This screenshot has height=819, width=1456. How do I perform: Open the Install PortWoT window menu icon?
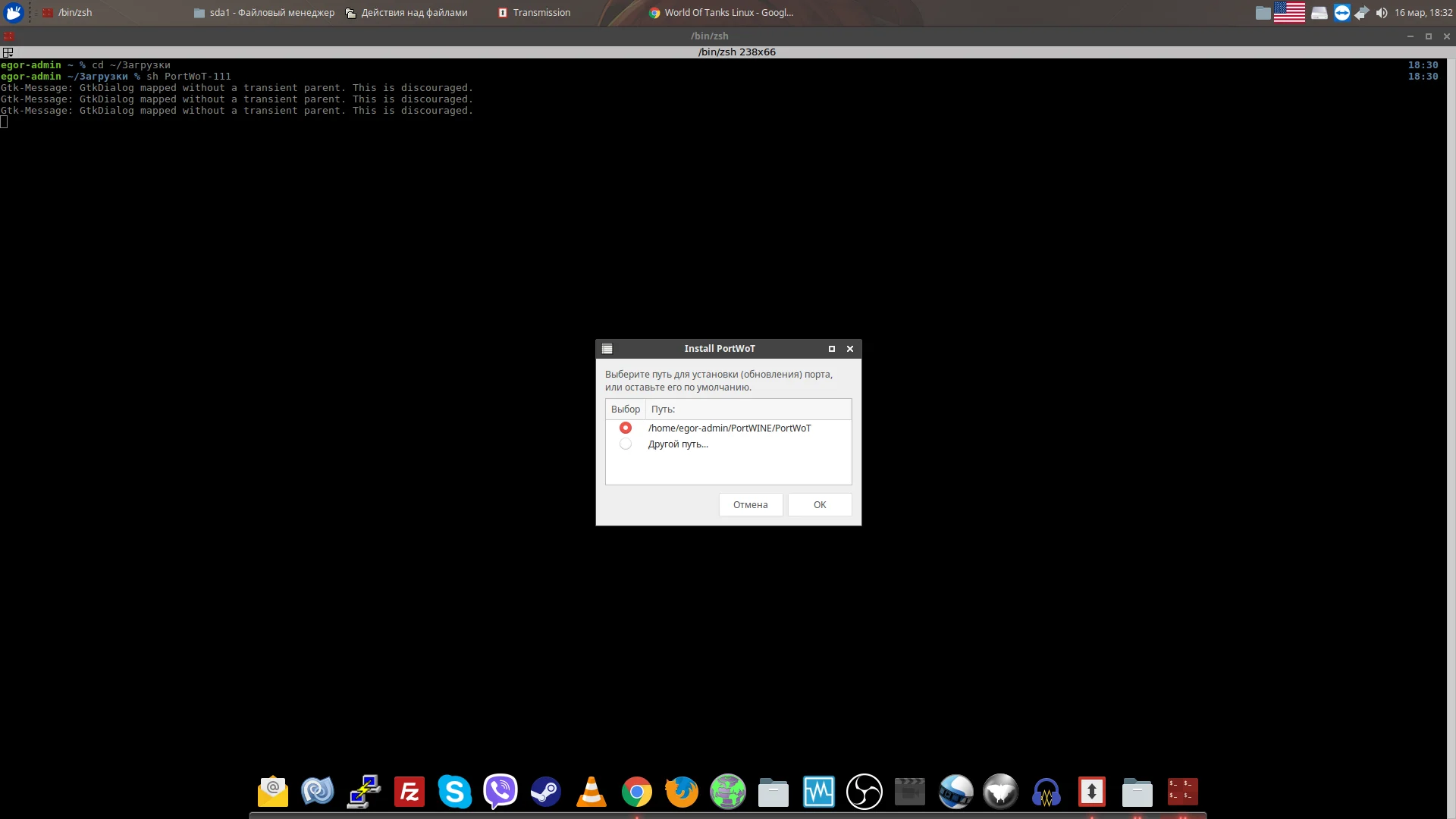coord(607,349)
